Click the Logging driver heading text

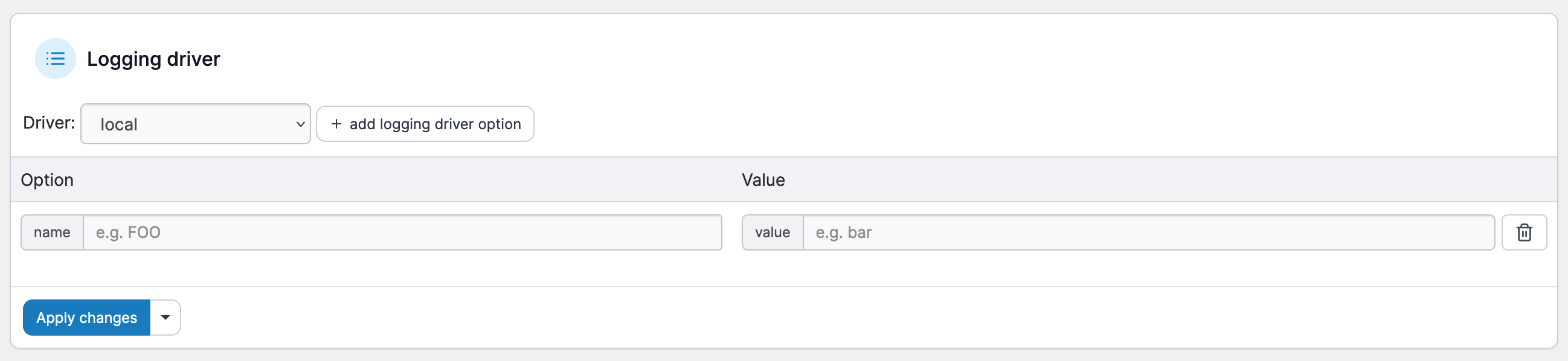[153, 59]
